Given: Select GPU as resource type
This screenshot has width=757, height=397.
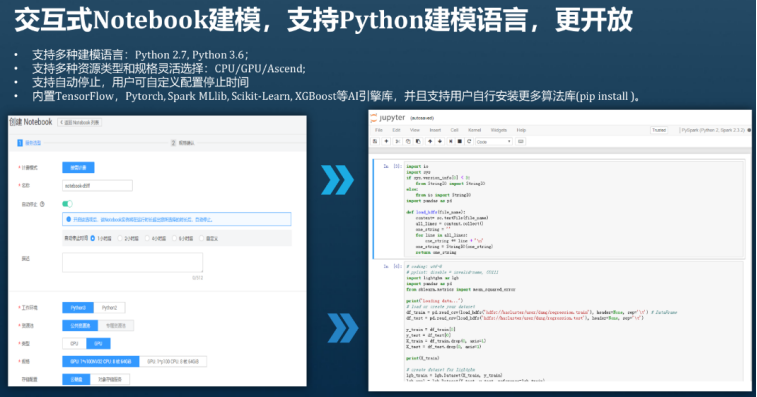Looking at the screenshot, I should click(x=98, y=343).
